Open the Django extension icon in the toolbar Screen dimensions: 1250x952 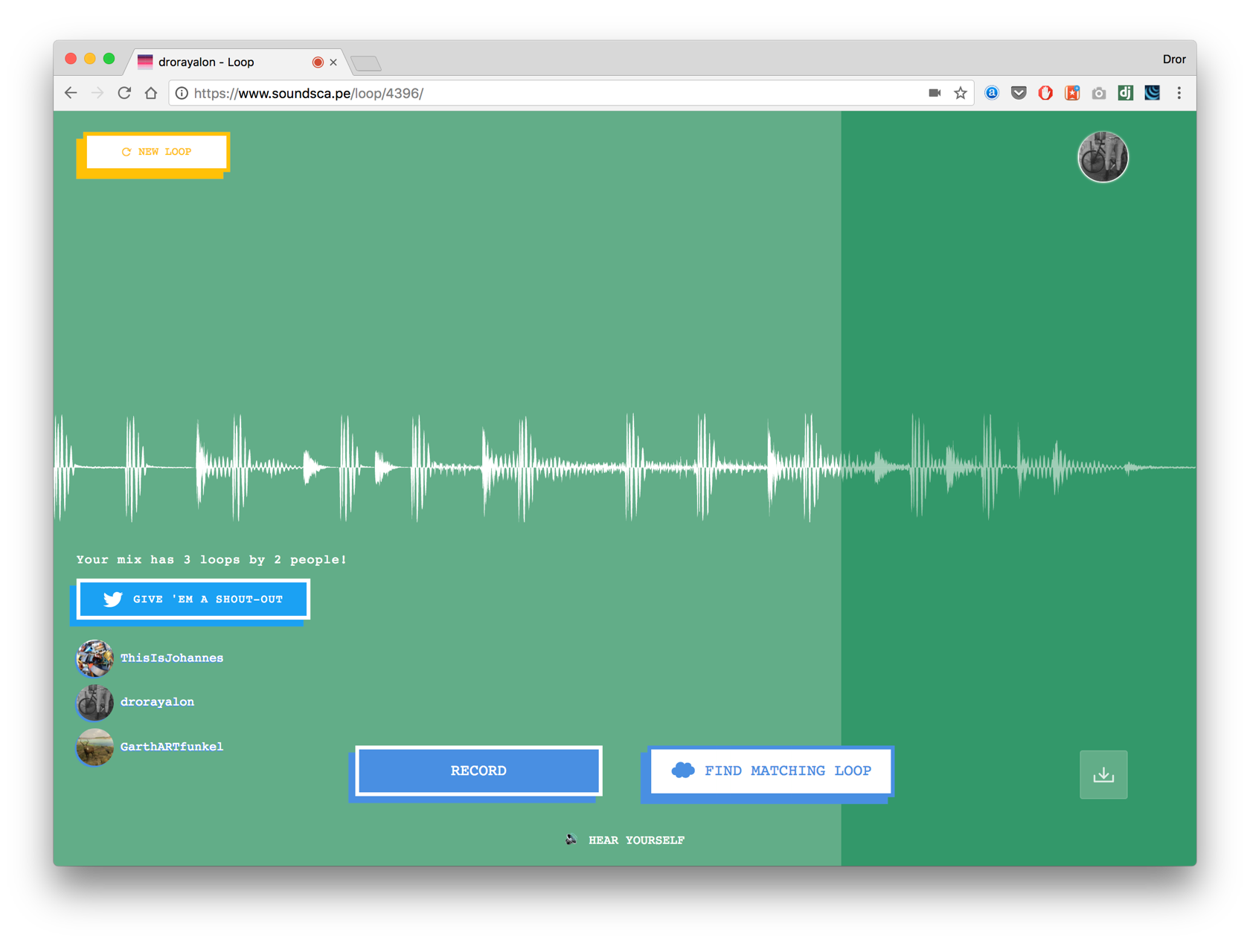(x=1125, y=93)
